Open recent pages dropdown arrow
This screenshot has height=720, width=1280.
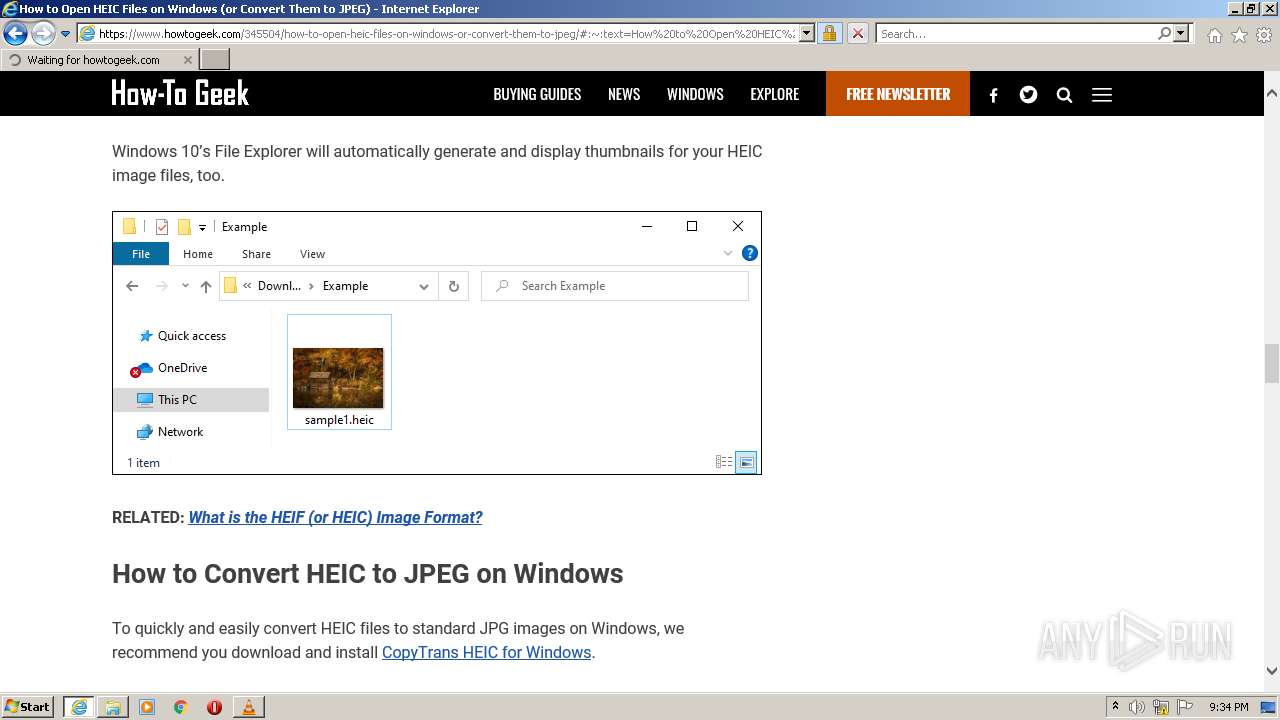66,34
